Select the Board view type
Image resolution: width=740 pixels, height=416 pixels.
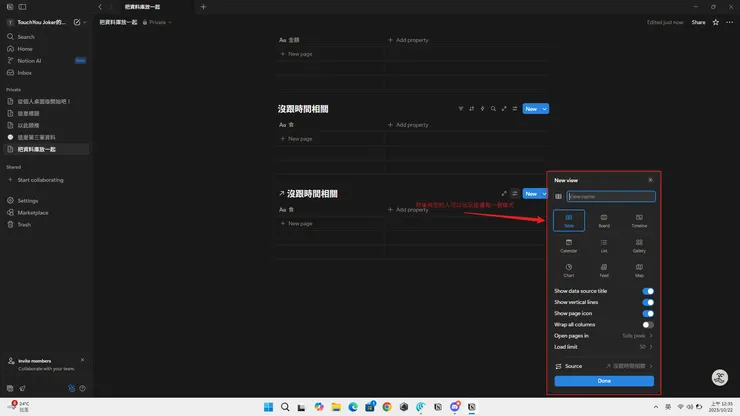tap(604, 221)
